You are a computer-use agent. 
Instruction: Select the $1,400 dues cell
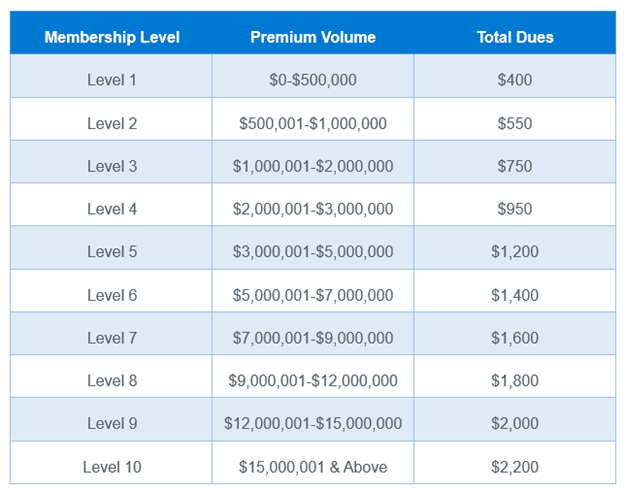tap(515, 295)
